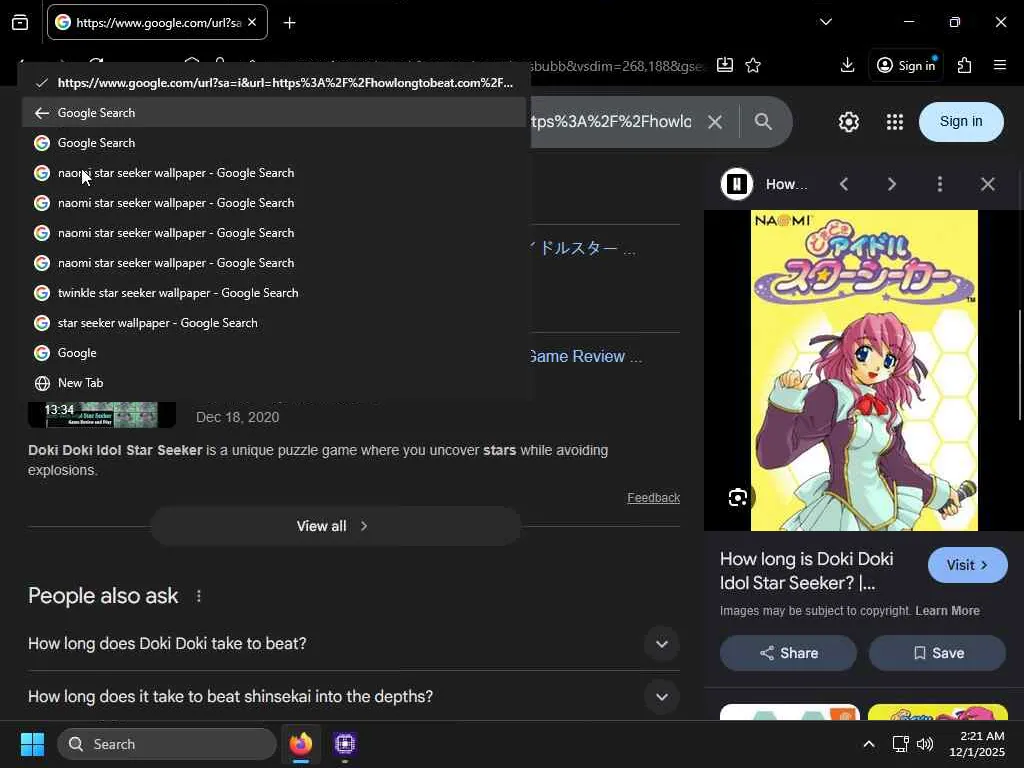1024x768 pixels.
Task: Click the Feedback link
Action: coord(653,498)
